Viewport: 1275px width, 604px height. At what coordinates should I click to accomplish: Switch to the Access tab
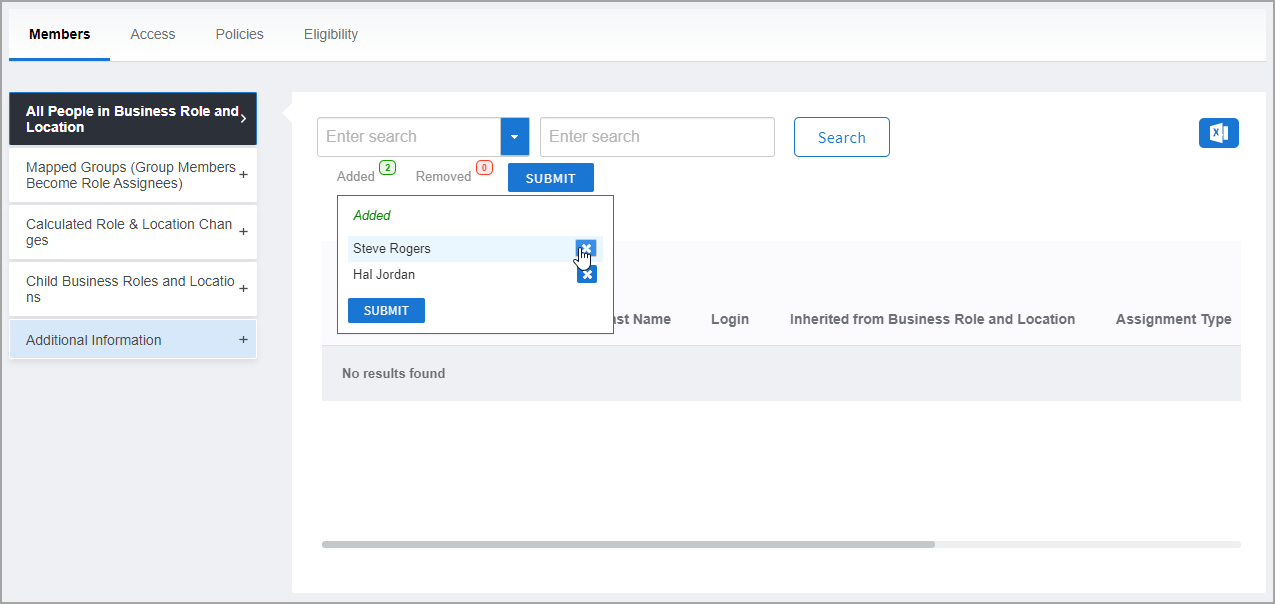(x=152, y=34)
